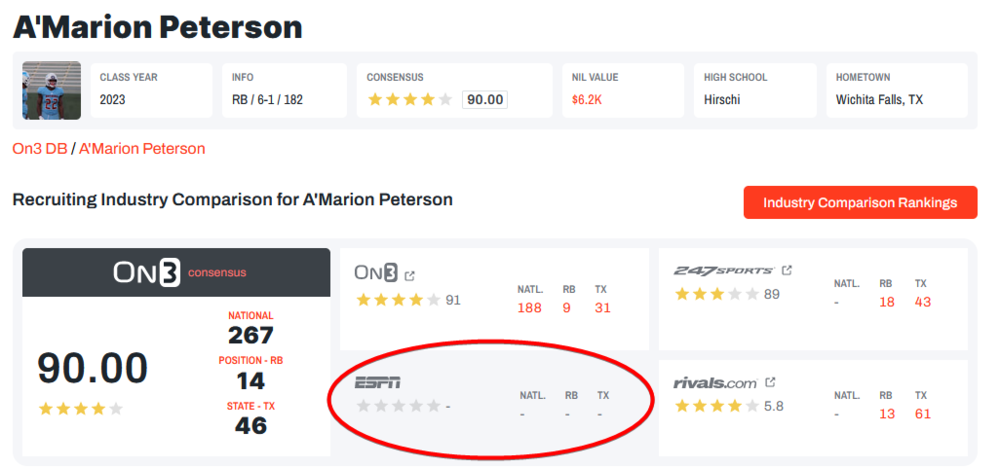Viewport: 1000px width, 468px height.
Task: Open the Rivals.com external link icon
Action: 770,382
